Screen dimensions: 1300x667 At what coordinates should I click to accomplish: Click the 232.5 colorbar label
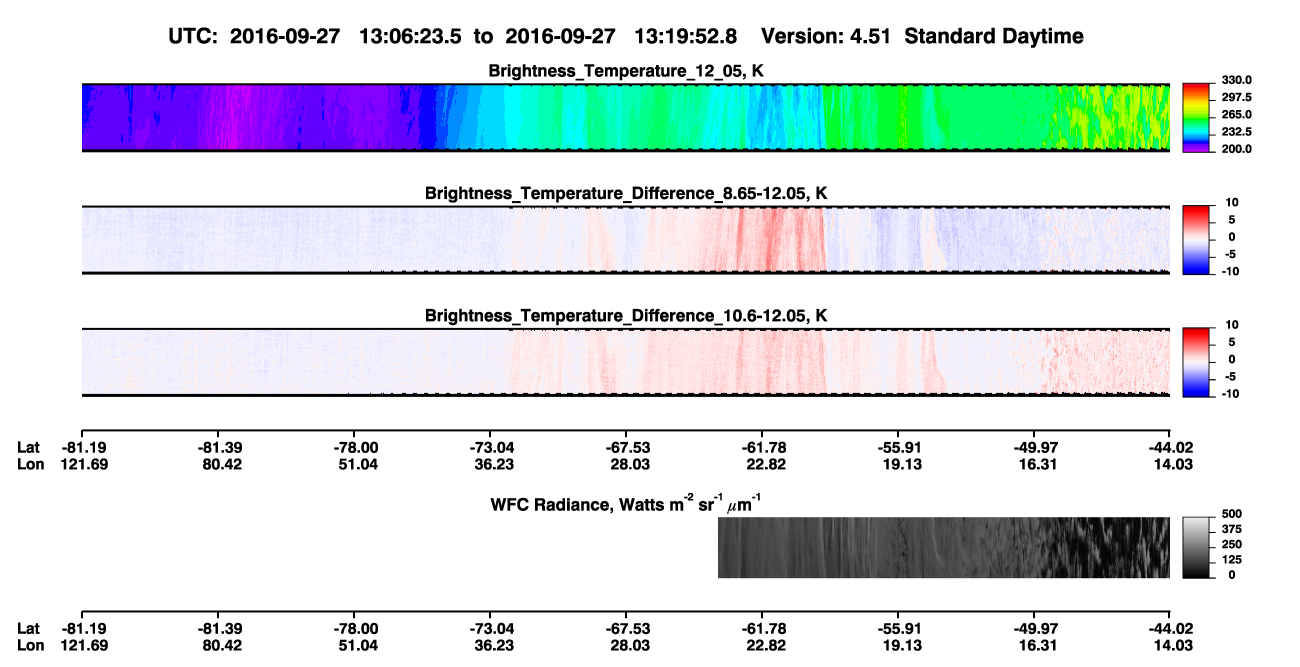tap(1236, 131)
